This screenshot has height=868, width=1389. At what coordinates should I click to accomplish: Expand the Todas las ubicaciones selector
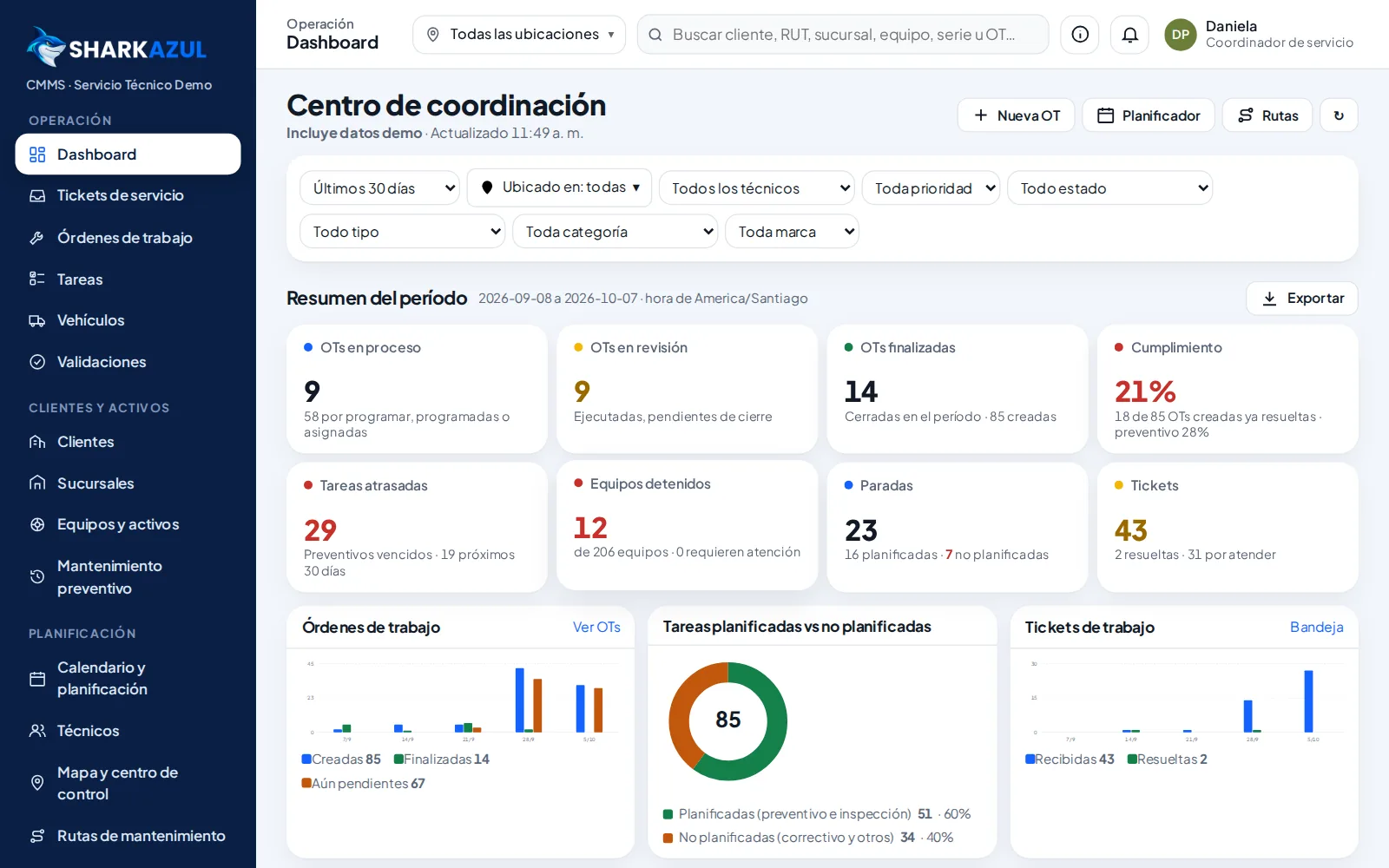[x=519, y=35]
